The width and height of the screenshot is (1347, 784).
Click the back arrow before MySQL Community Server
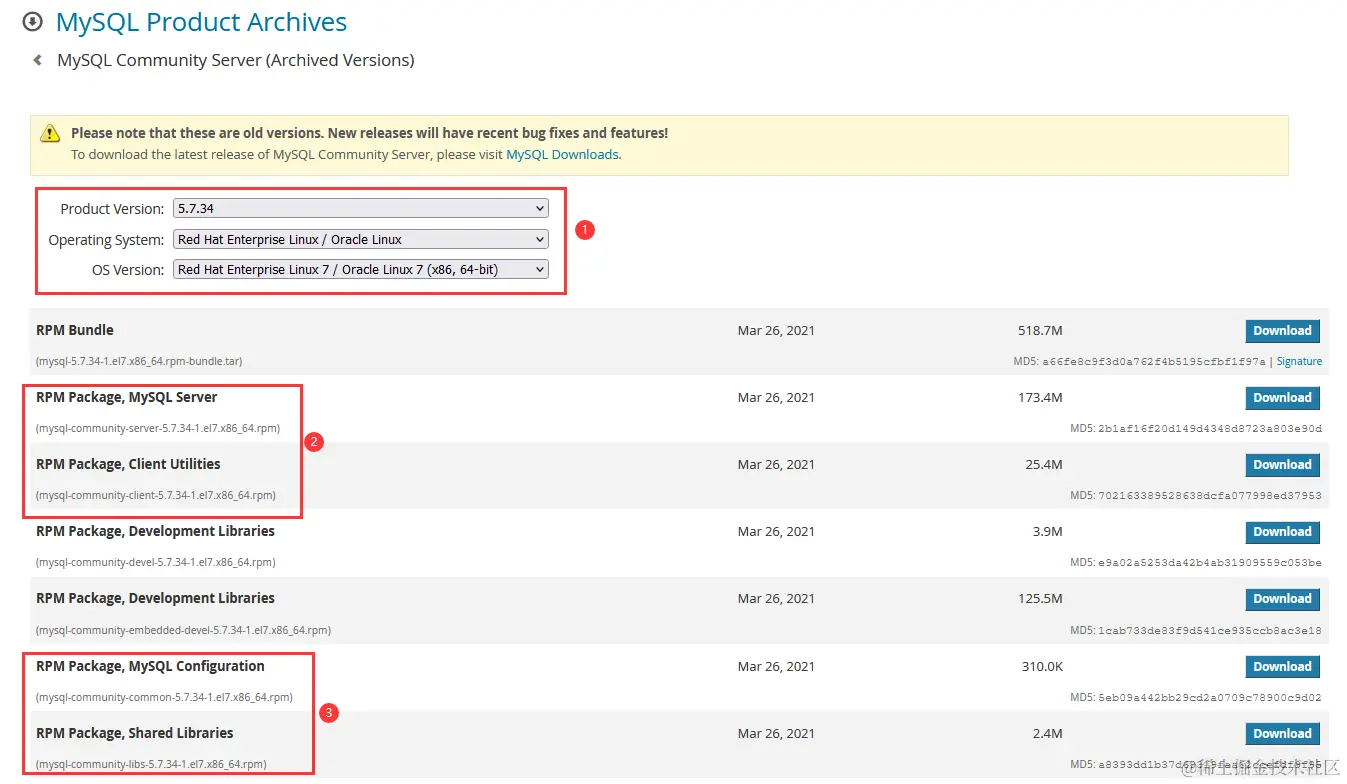pos(38,60)
